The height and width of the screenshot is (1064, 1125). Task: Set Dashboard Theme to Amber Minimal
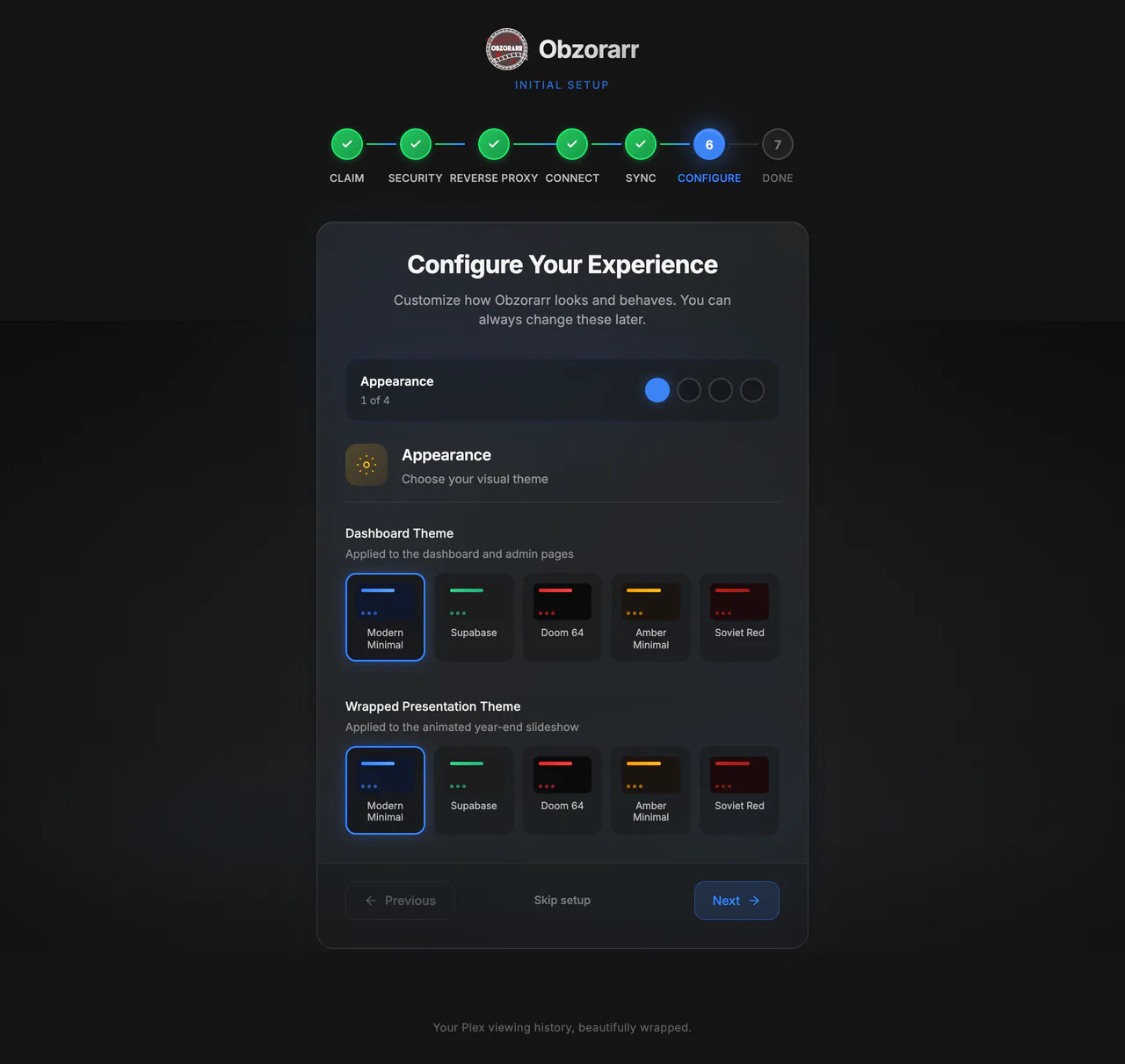click(x=651, y=617)
